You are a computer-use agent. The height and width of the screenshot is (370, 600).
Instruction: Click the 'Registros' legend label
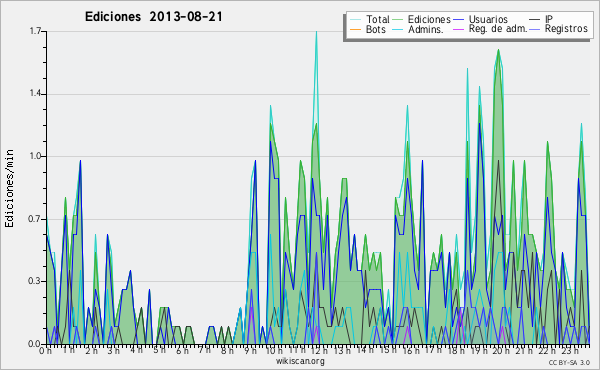pyautogui.click(x=566, y=29)
